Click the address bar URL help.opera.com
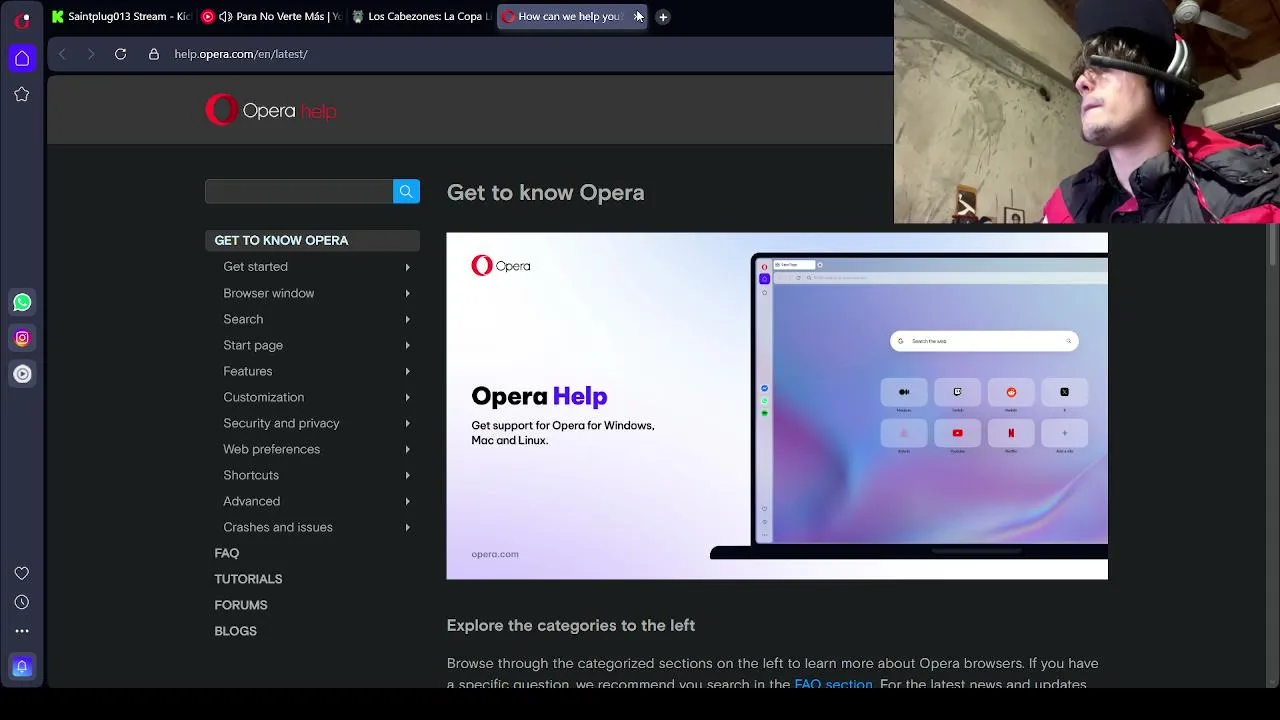 click(241, 54)
